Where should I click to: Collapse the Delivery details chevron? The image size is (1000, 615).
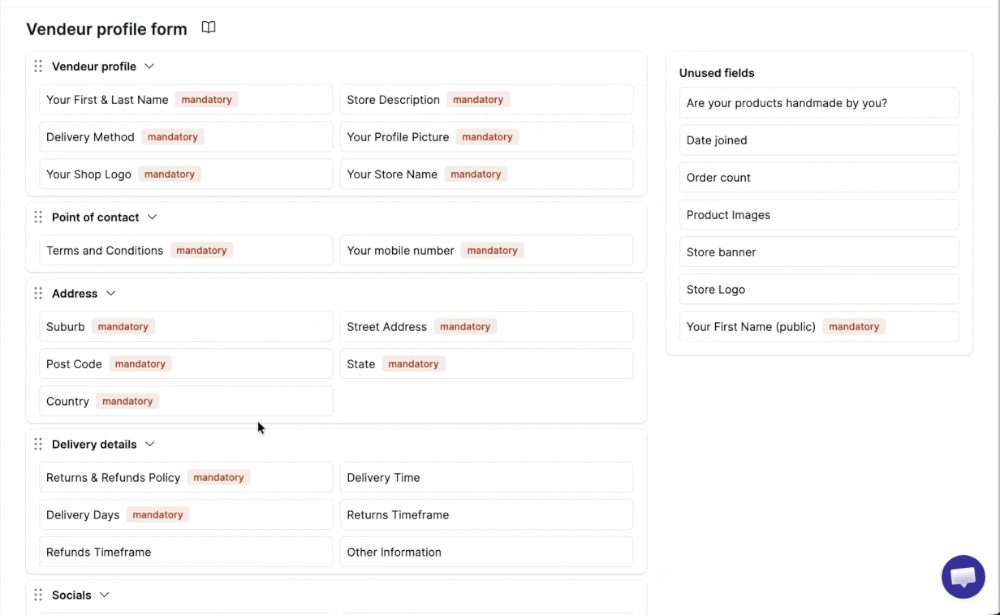tap(150, 444)
